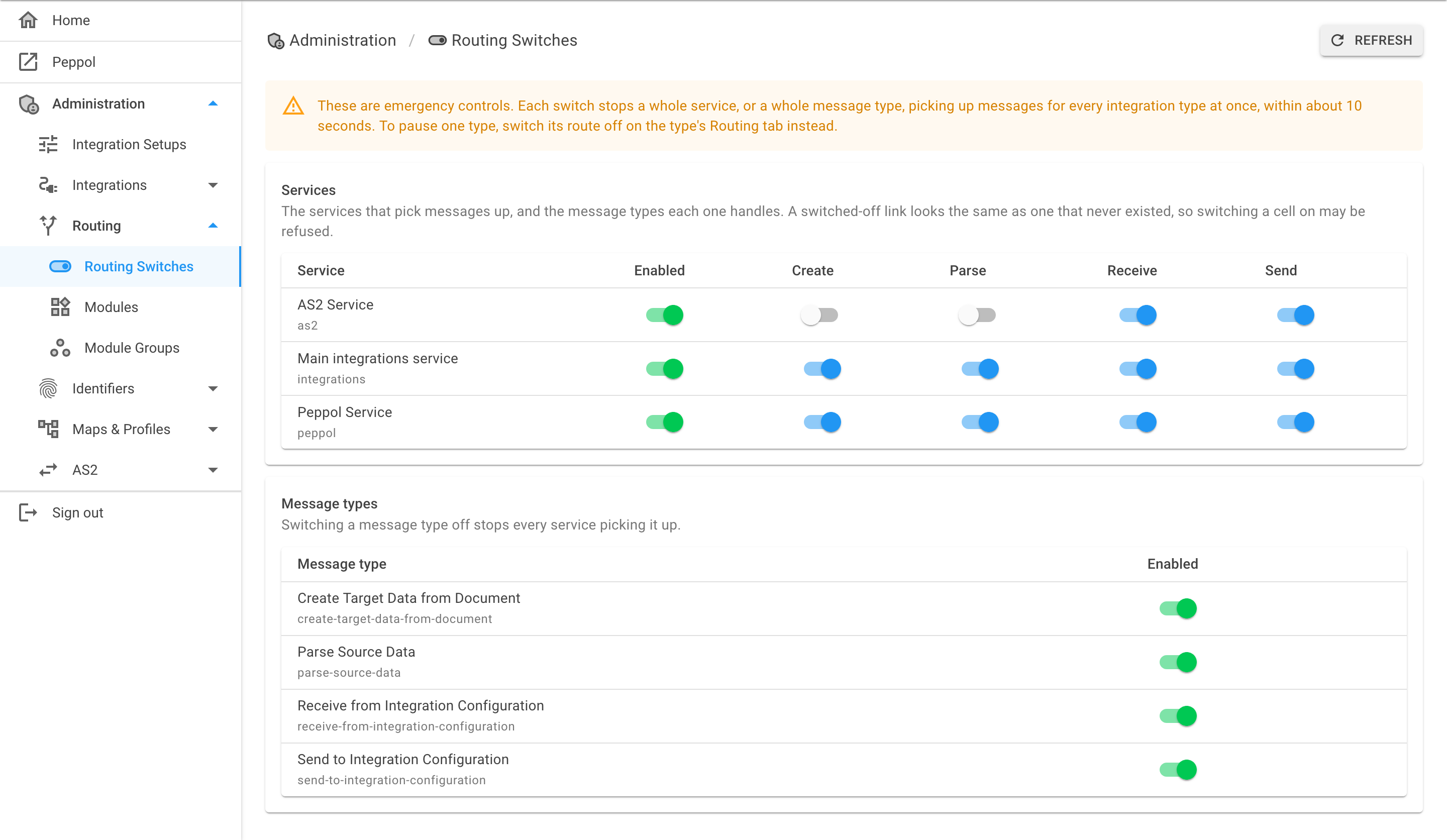Image resolution: width=1447 pixels, height=840 pixels.
Task: Click the Service column header
Action: (x=321, y=270)
